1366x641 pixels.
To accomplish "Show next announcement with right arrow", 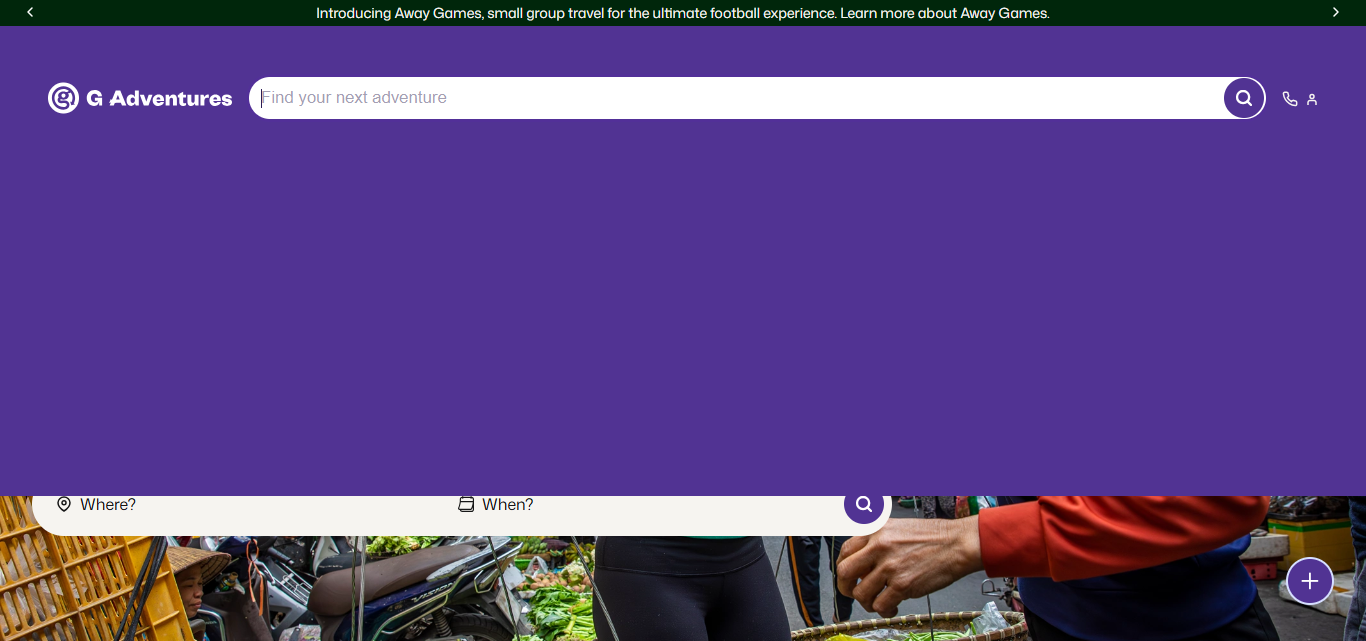I will click(1335, 12).
